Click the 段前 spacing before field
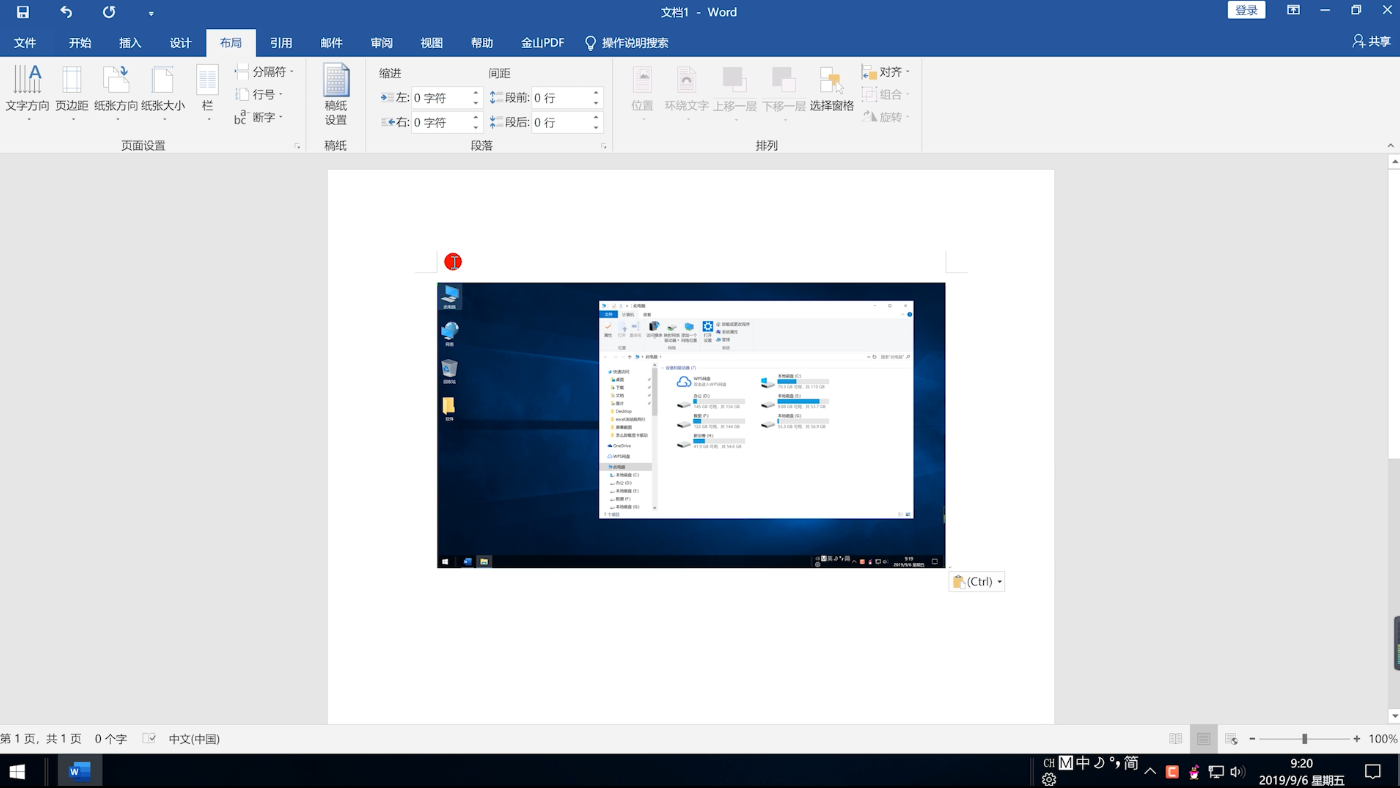 560,98
